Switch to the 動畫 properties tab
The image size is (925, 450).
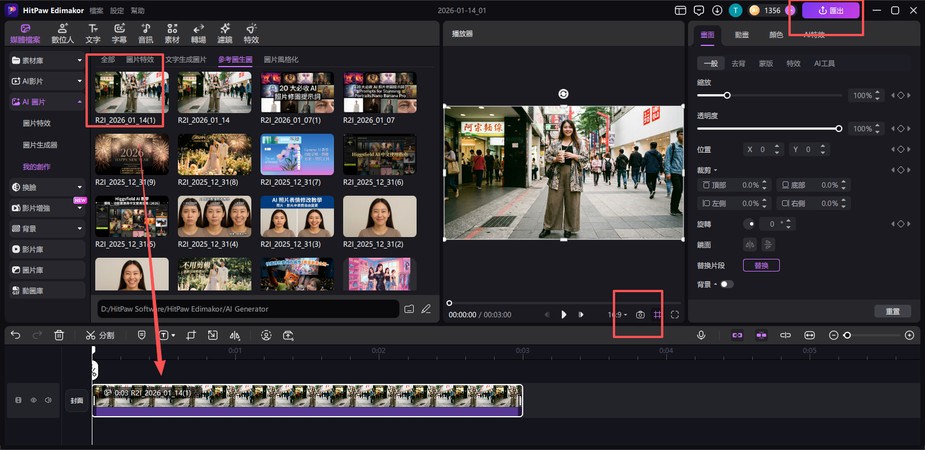742,34
